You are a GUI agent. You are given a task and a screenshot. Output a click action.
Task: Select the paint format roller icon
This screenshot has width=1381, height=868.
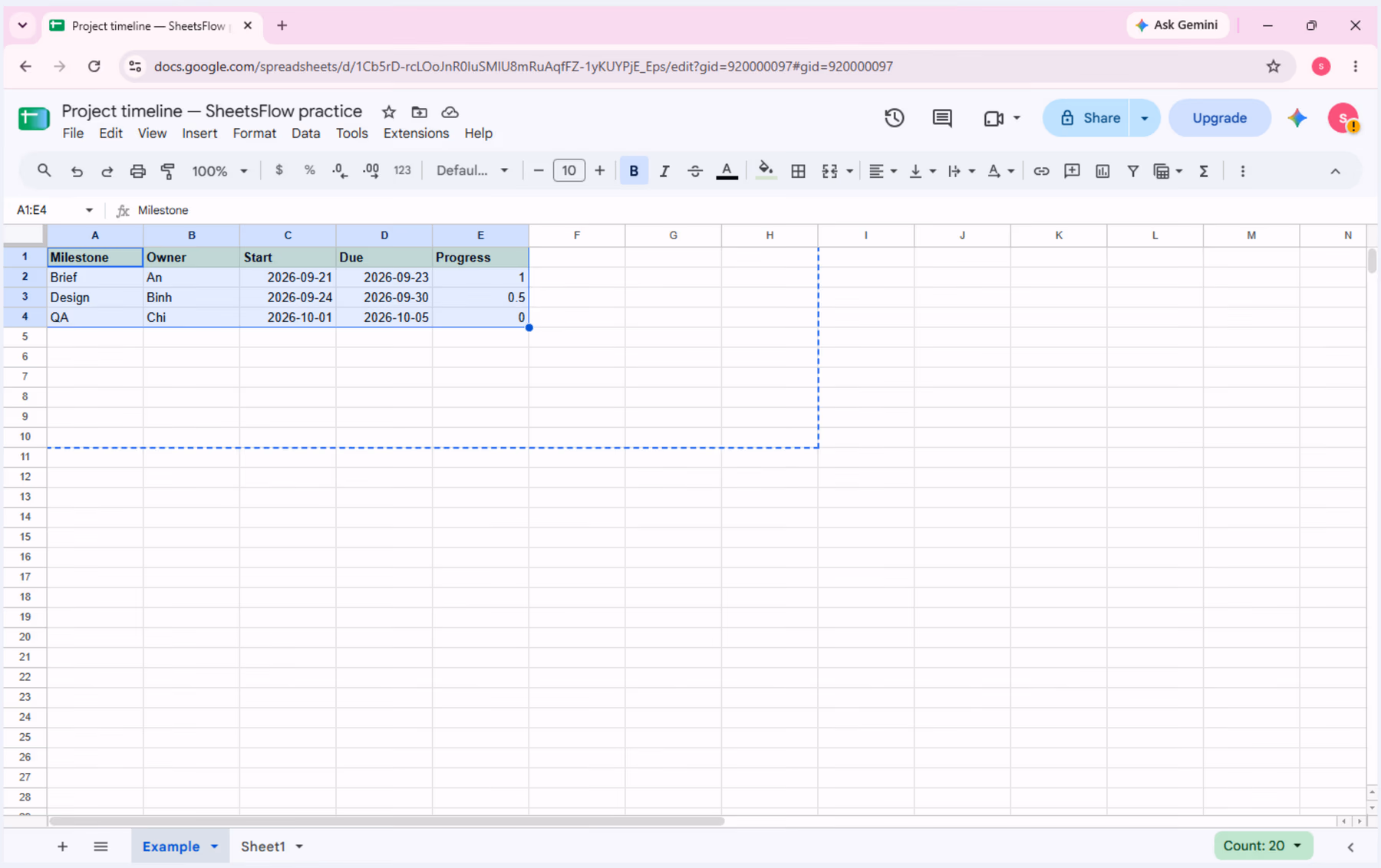pyautogui.click(x=168, y=171)
